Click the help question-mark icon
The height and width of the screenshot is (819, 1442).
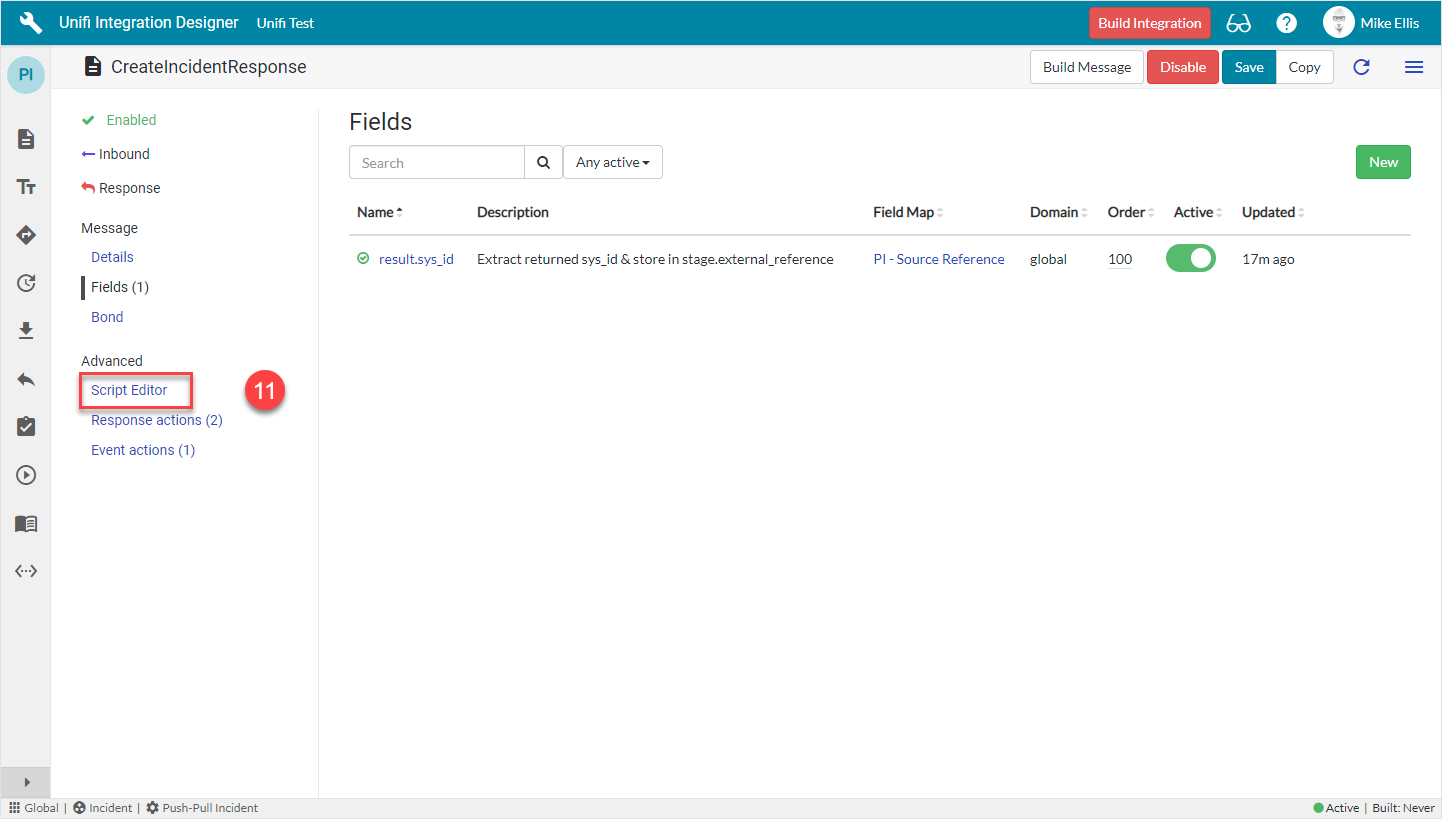point(1286,22)
